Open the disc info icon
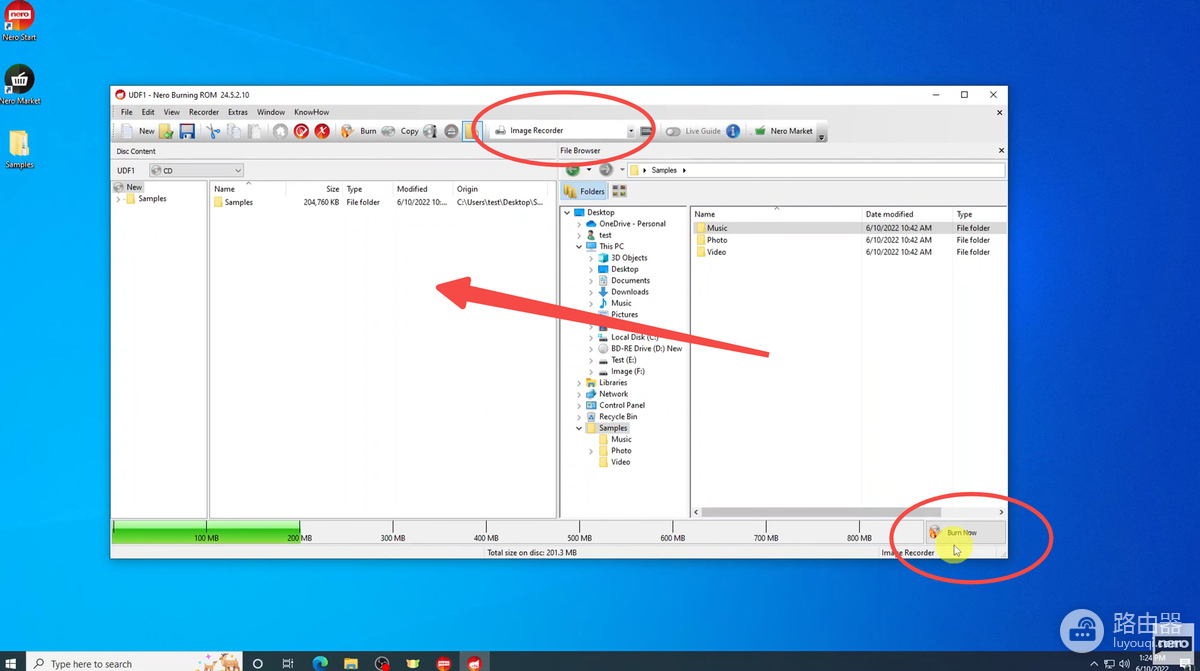The width and height of the screenshot is (1200, 671). [430, 131]
